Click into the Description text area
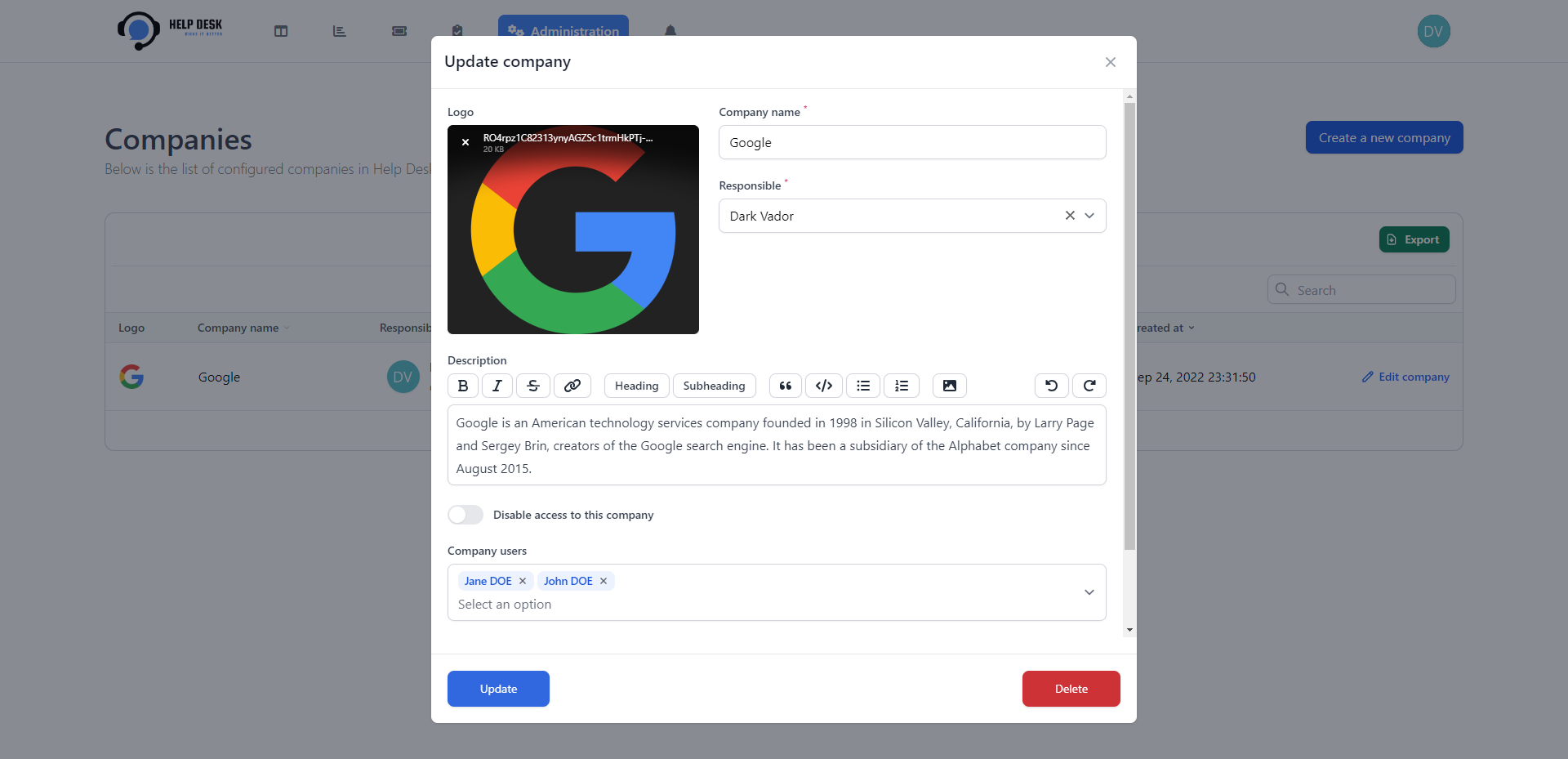 [777, 445]
